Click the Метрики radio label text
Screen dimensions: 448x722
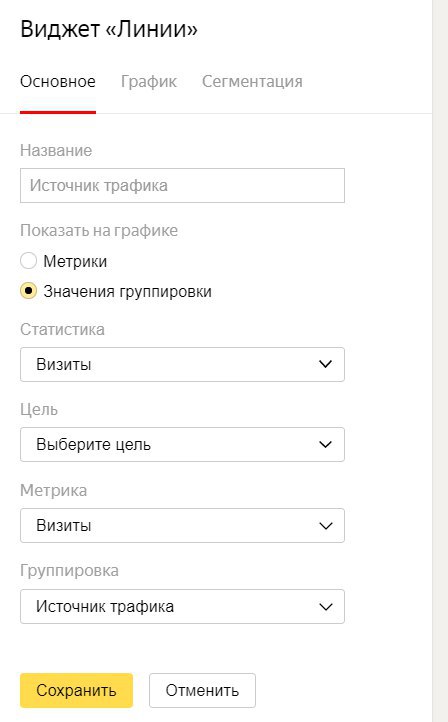[75, 262]
